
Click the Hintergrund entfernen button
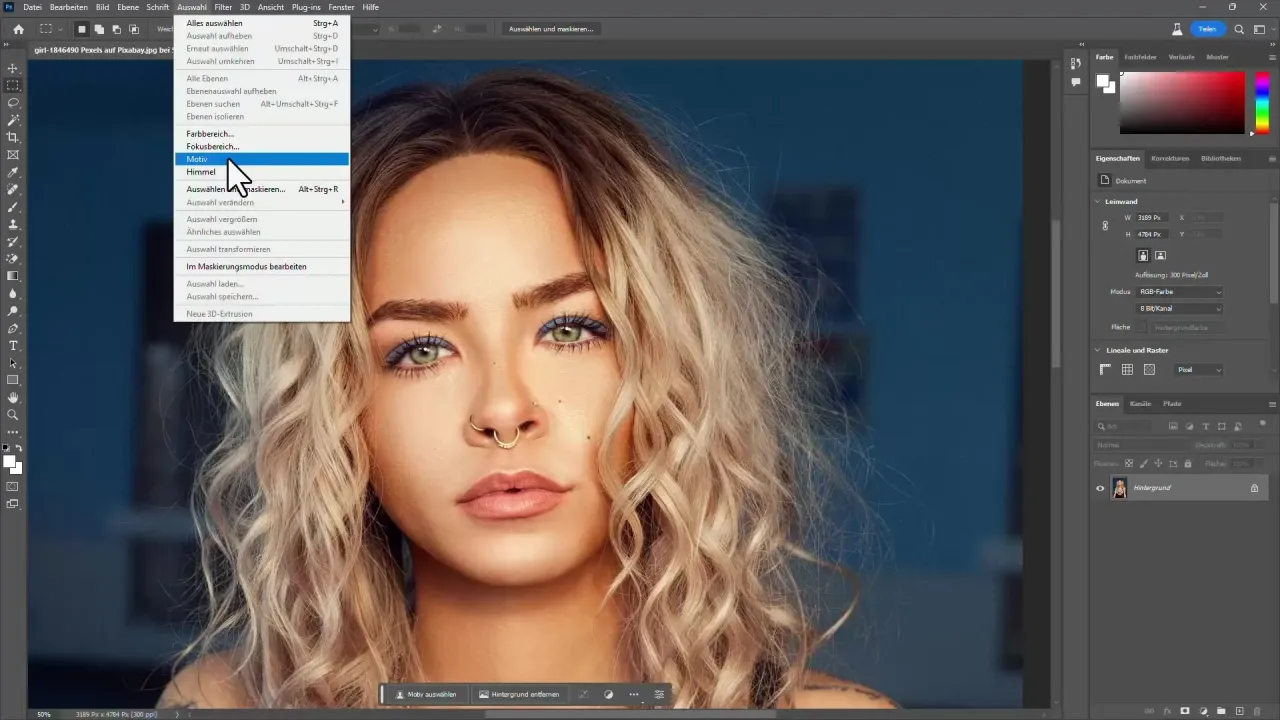coord(519,694)
